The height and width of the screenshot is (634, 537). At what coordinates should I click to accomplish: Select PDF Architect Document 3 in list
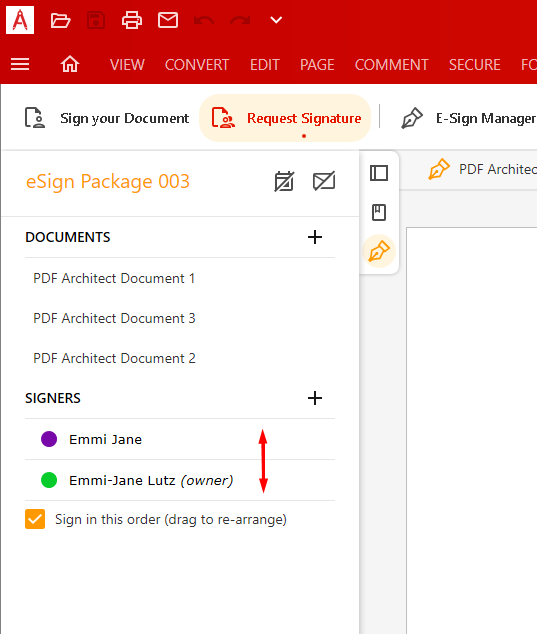tap(114, 318)
